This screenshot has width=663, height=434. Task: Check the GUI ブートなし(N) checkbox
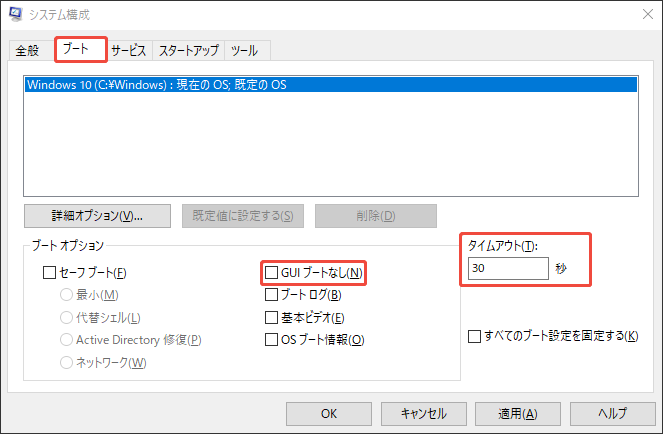tap(271, 272)
